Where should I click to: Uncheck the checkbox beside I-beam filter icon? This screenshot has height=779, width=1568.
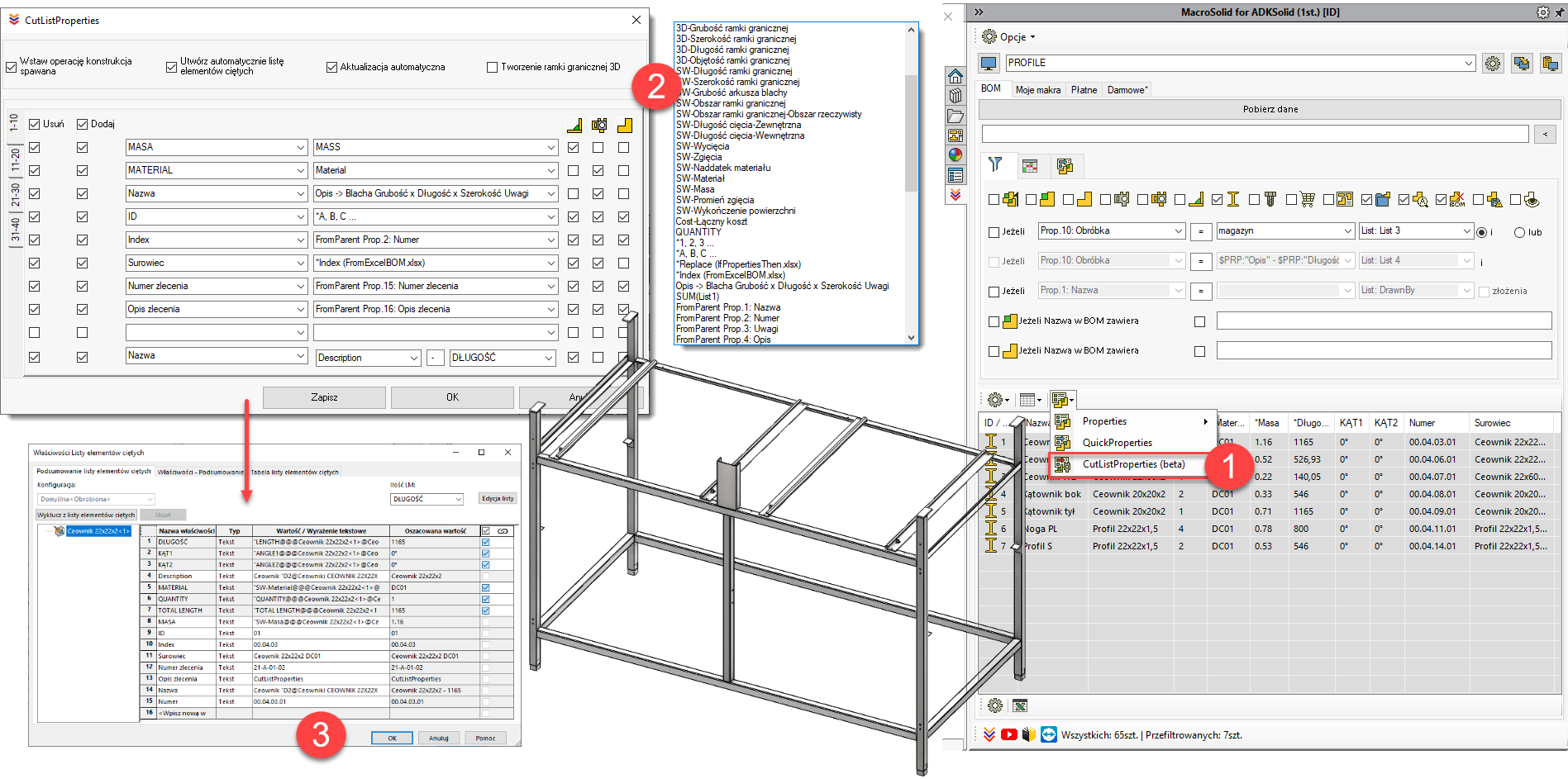click(x=1217, y=199)
